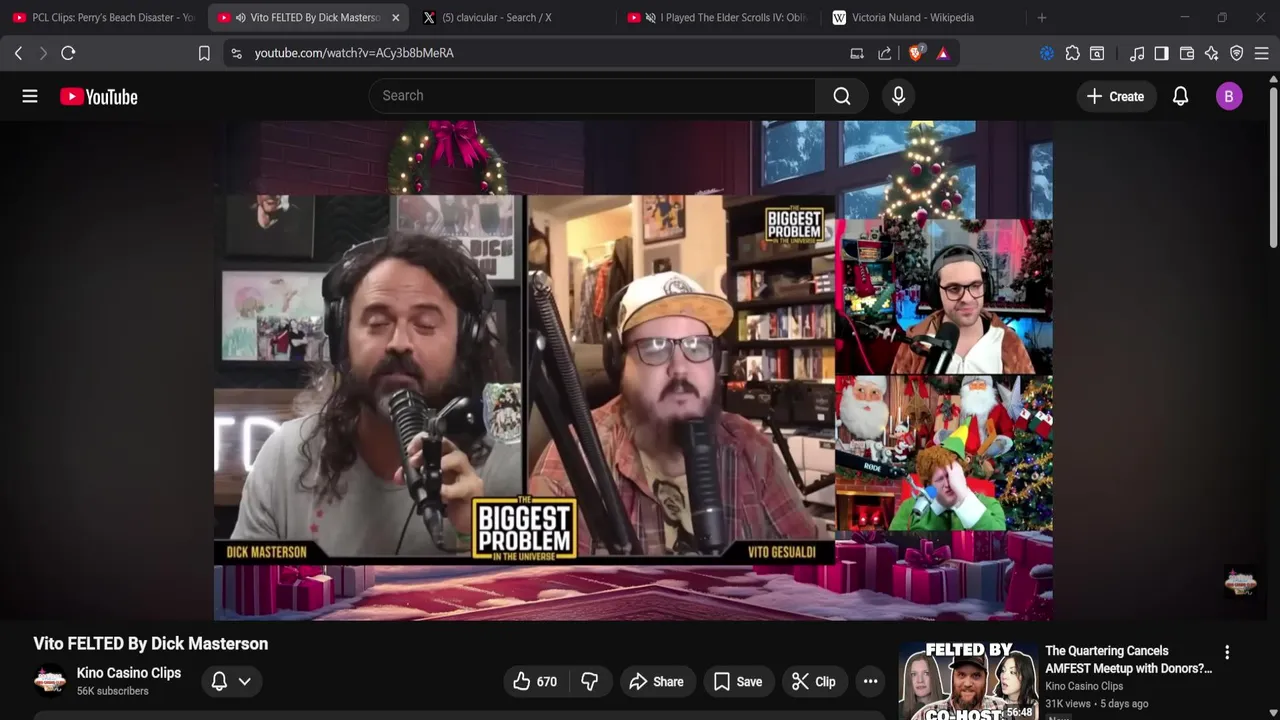Viewport: 1280px width, 720px height.
Task: Toggle subscription notification bell for Kino Casino Clips
Action: 219,682
